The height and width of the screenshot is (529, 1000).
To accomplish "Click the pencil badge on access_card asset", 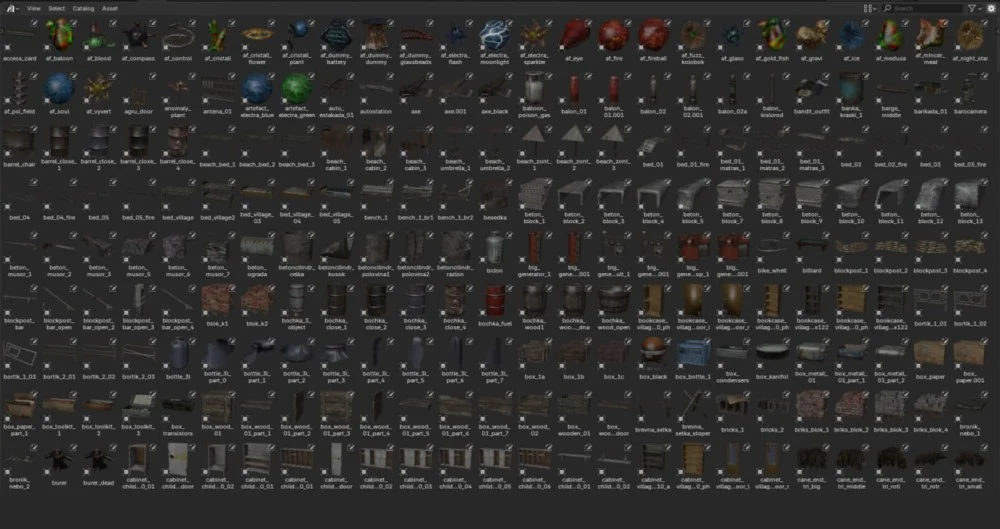I will [x=32, y=22].
